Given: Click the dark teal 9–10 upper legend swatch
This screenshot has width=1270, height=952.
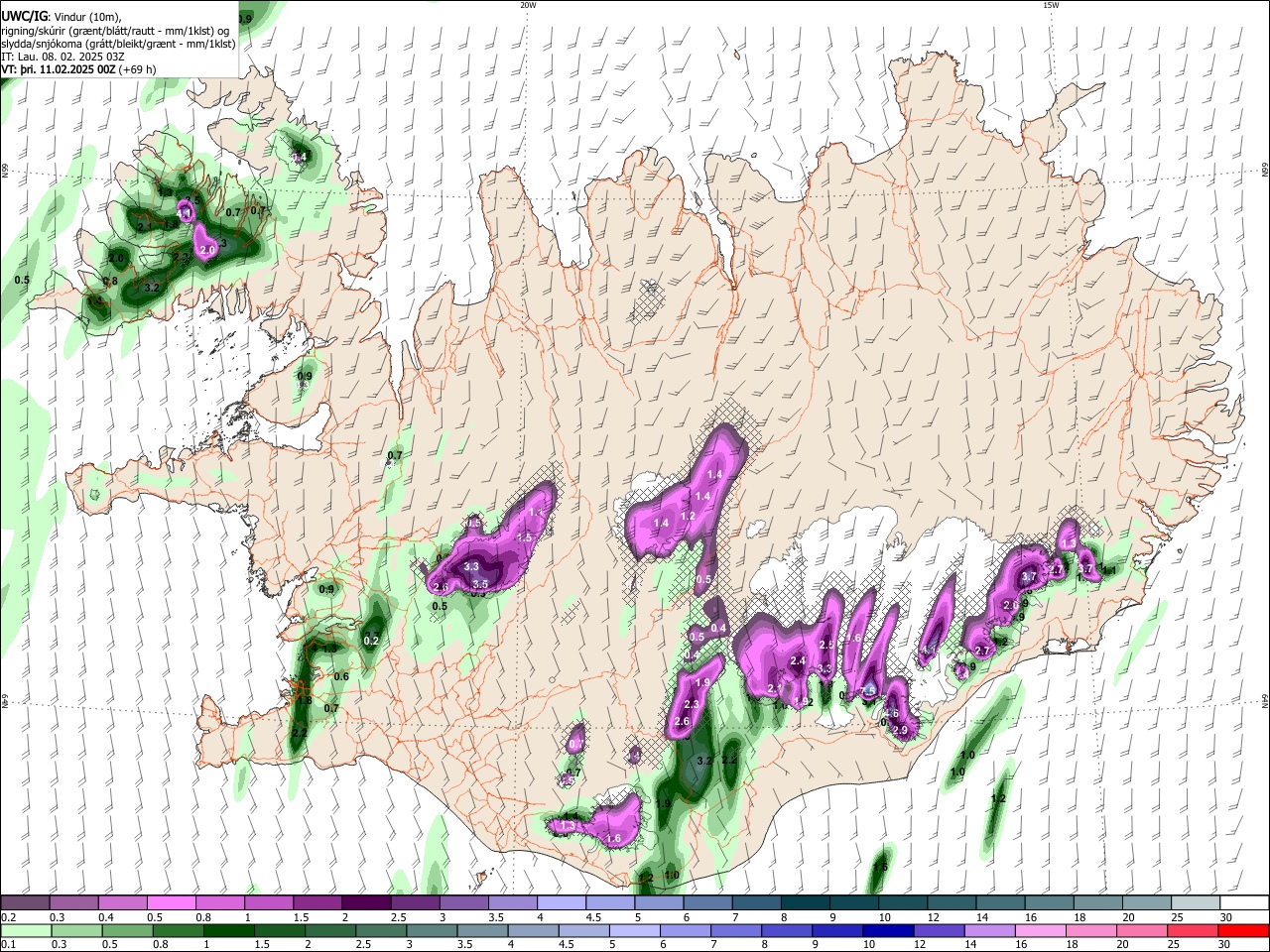Looking at the screenshot, I should (x=853, y=903).
